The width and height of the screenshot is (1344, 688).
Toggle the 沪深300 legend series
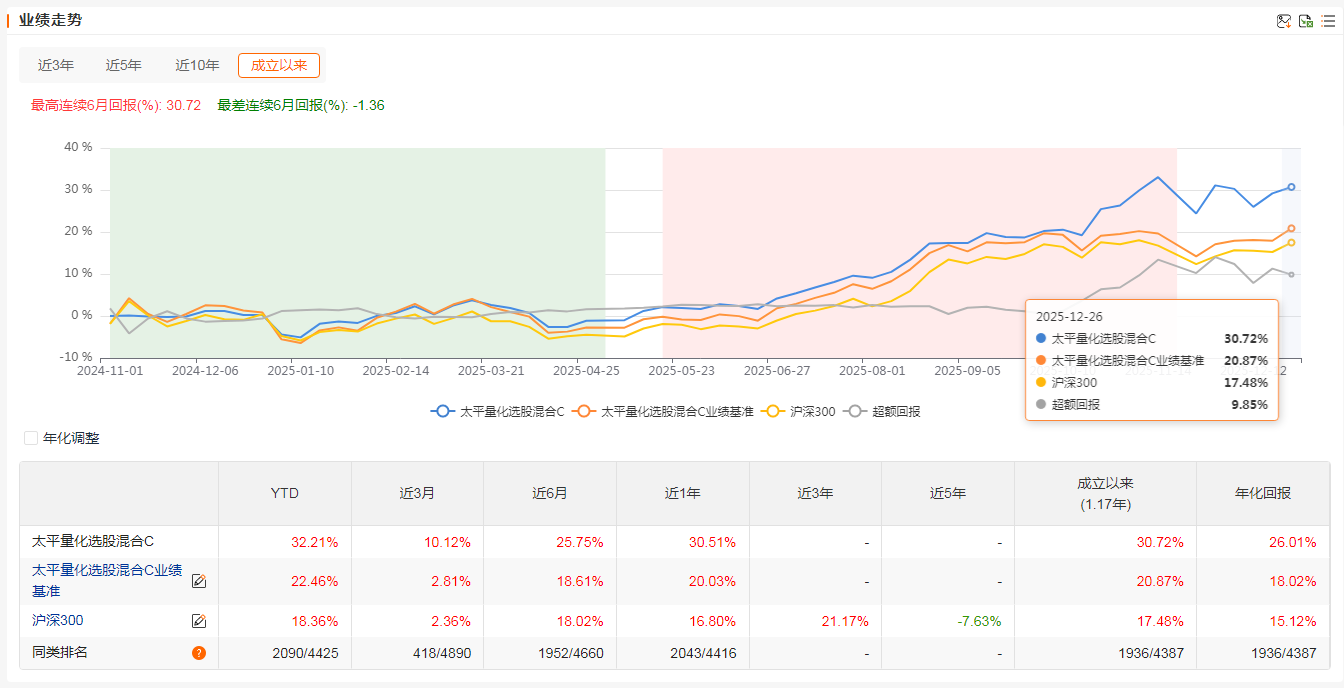tap(798, 411)
